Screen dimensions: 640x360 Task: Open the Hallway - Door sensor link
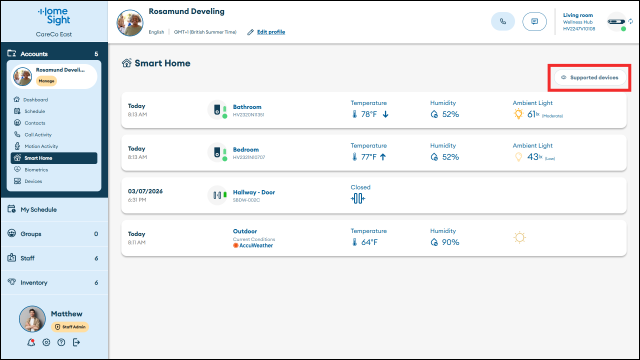pos(254,192)
